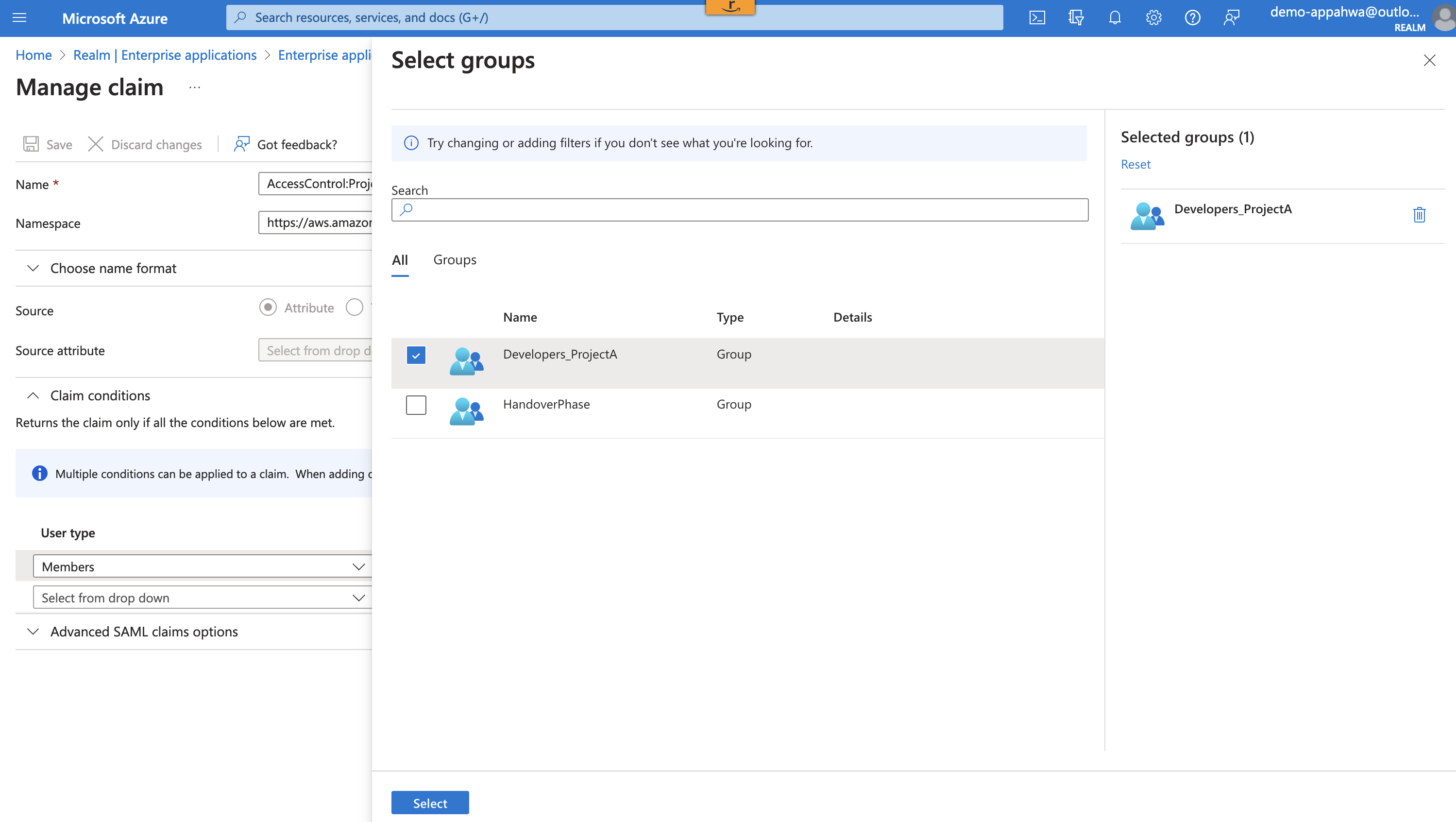Open the Cloud Shell icon

coord(1036,17)
